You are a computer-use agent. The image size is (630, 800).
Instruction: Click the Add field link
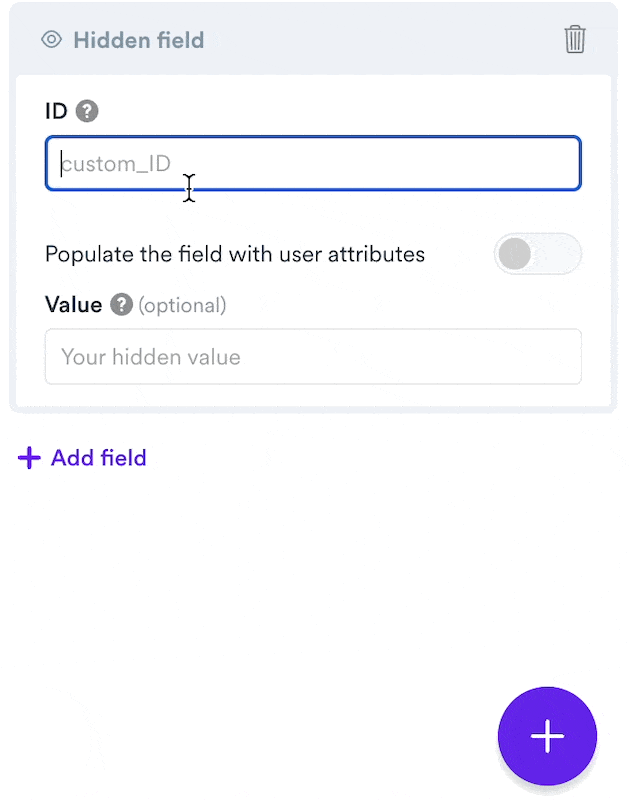(98, 458)
